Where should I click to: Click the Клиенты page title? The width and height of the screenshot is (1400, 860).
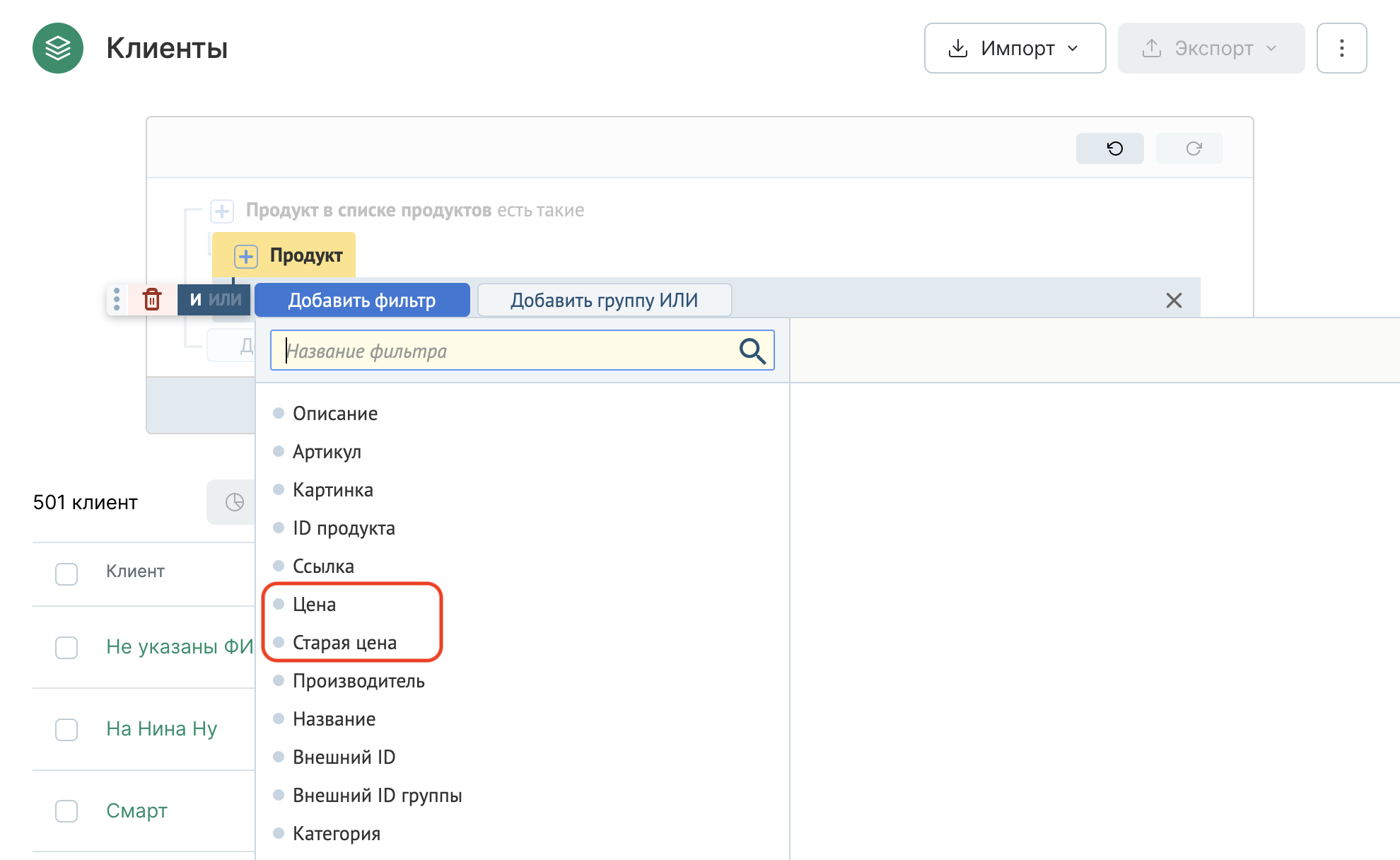167,48
